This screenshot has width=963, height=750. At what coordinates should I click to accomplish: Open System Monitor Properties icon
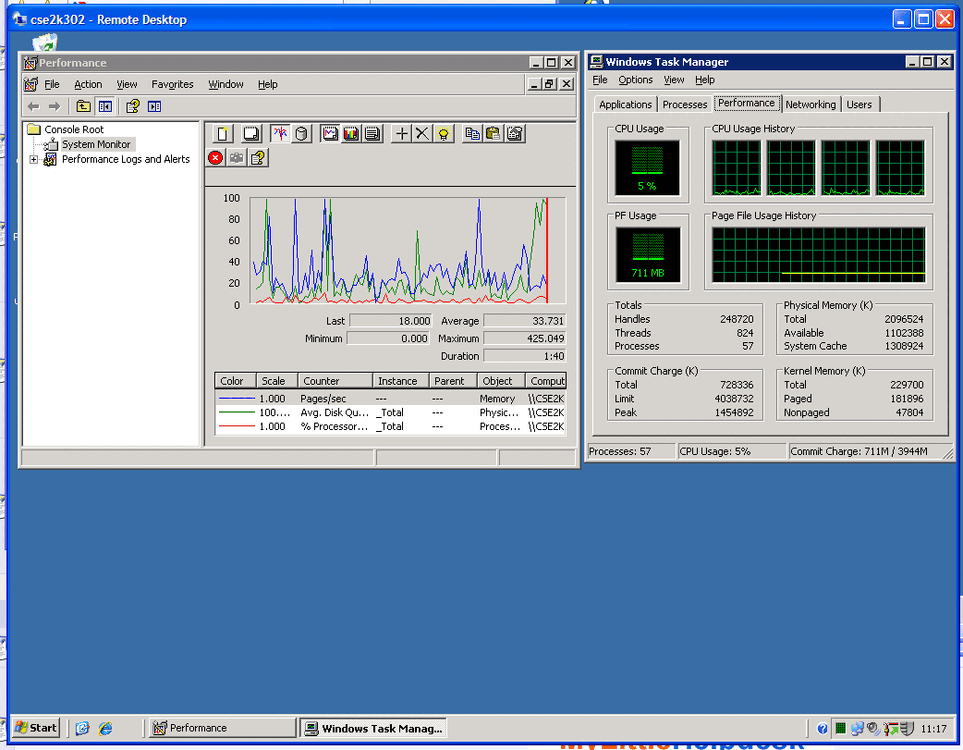(x=515, y=133)
